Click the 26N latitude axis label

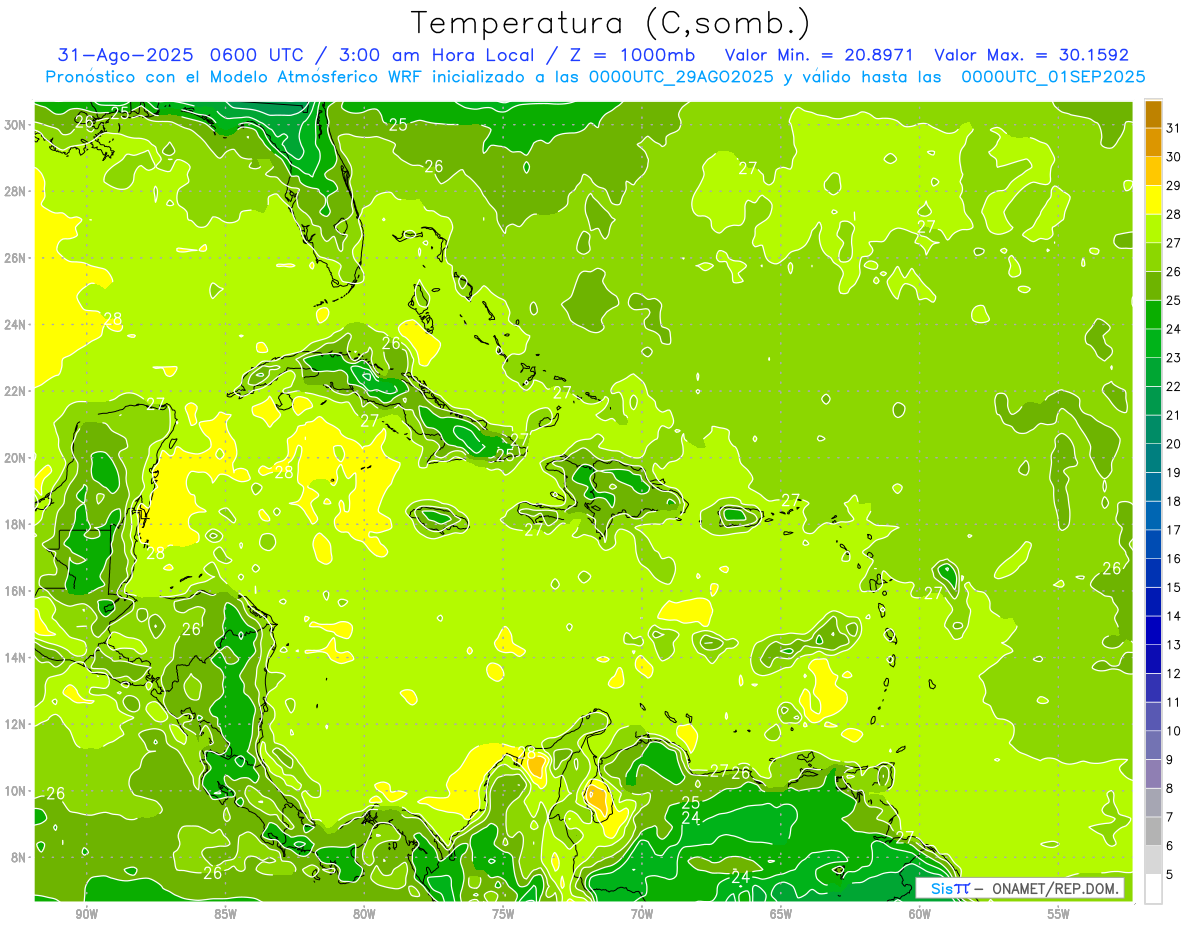(x=16, y=258)
